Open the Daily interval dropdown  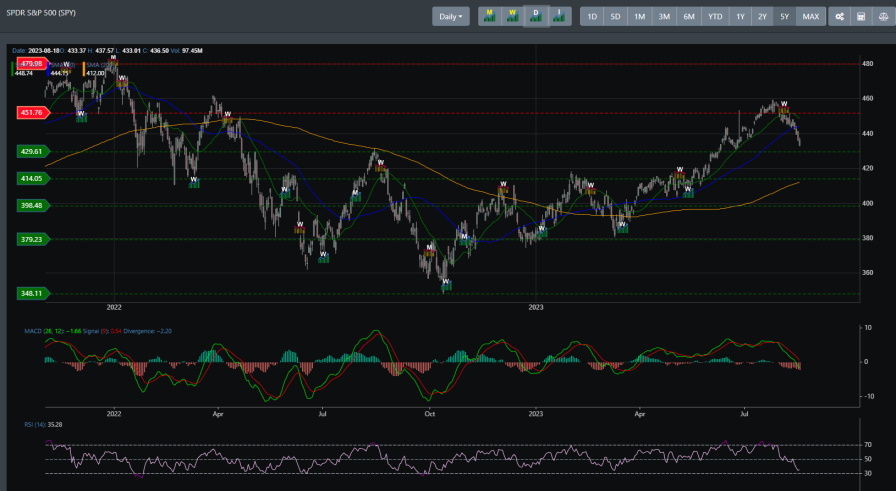(451, 17)
